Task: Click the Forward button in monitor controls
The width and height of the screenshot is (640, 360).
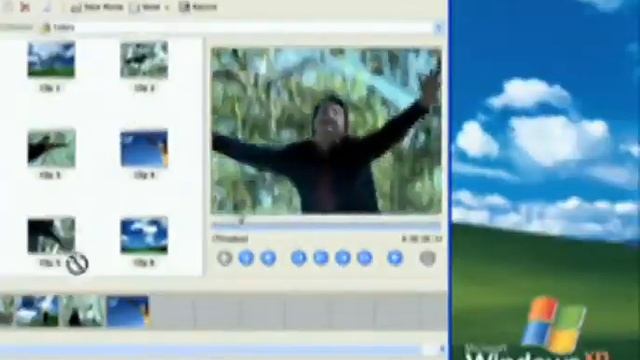Action: [365, 258]
